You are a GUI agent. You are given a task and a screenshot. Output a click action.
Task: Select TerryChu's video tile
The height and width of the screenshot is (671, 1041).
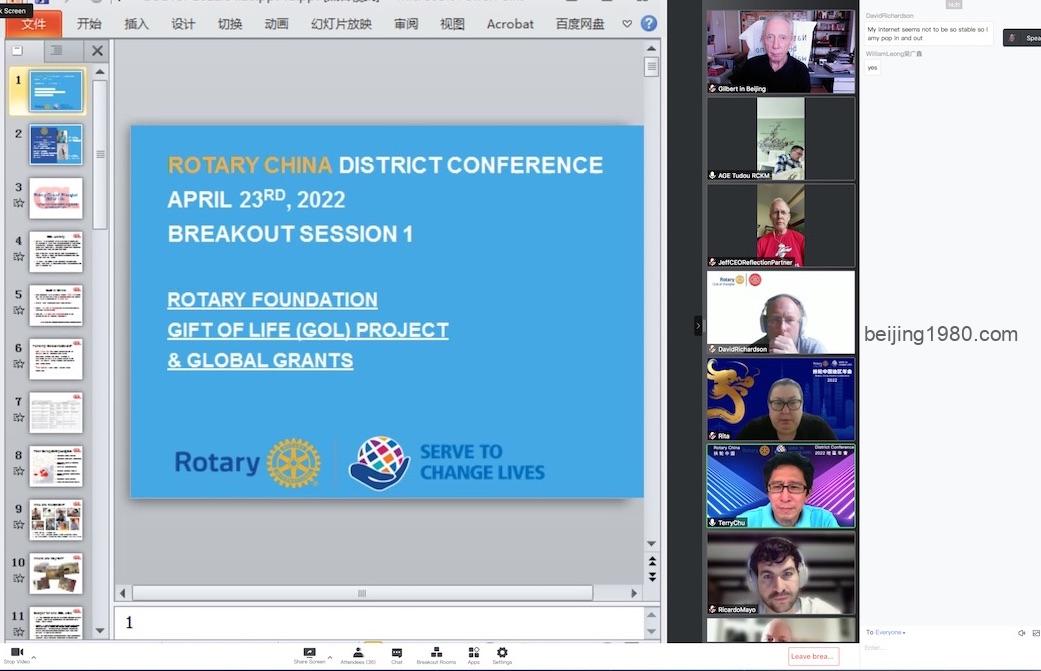click(x=781, y=486)
